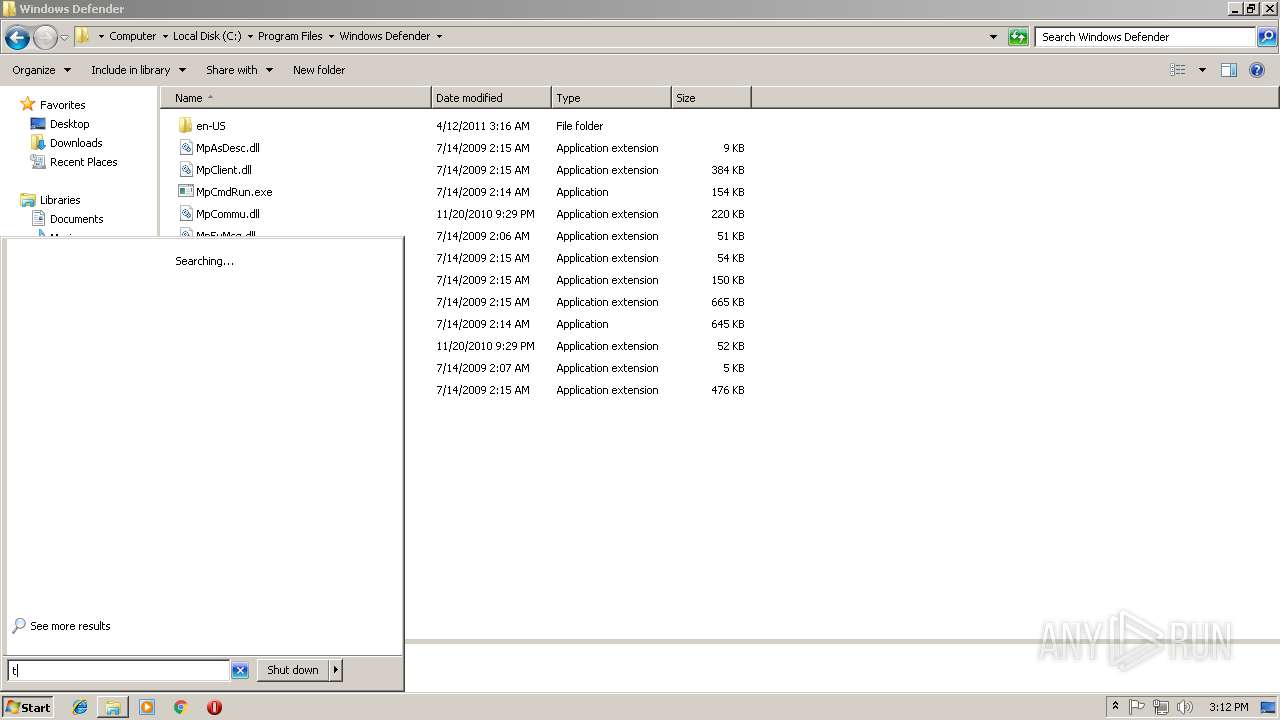Image resolution: width=1280 pixels, height=720 pixels.
Task: Expand the arrow after Computer breadcrumb
Action: pos(164,37)
